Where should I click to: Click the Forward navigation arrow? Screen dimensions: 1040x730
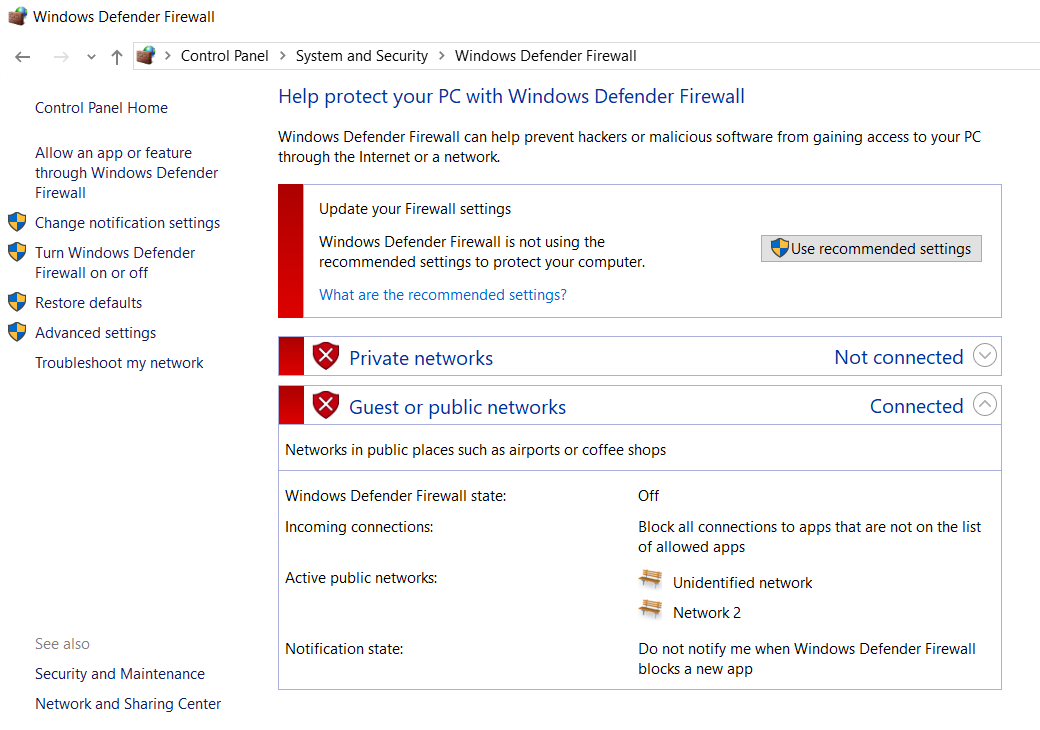pyautogui.click(x=61, y=57)
